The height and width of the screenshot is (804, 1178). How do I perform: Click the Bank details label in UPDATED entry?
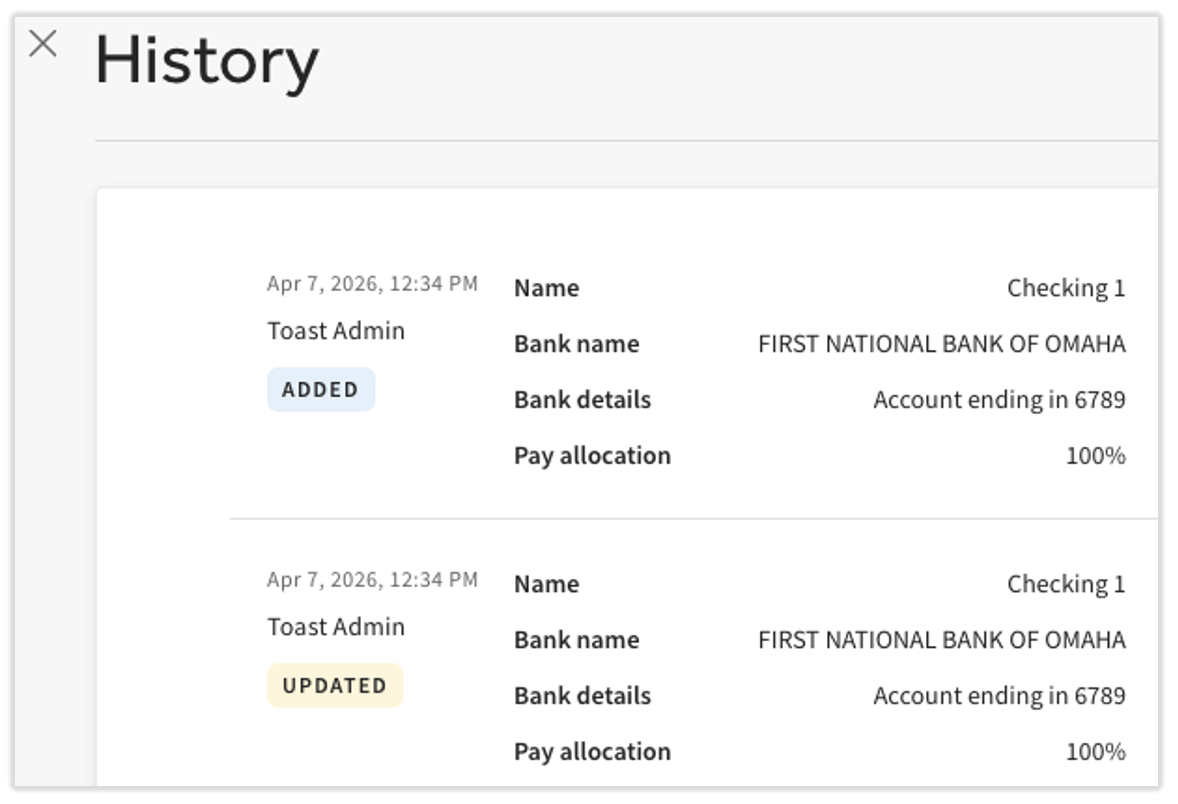point(582,697)
